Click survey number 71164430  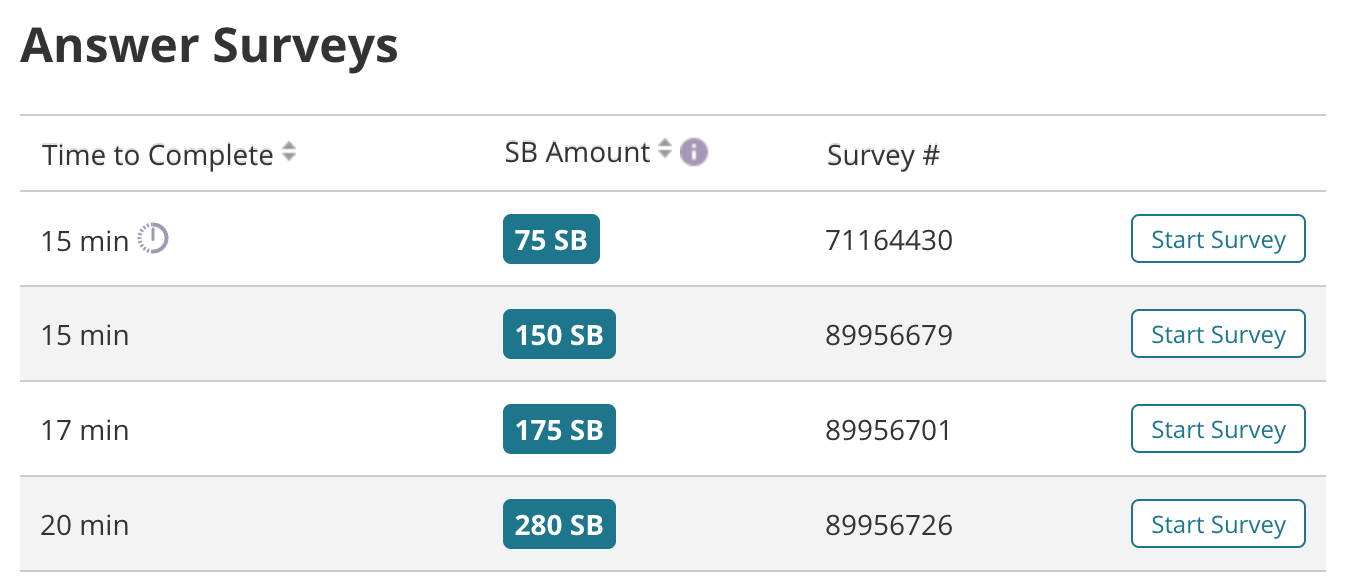(x=889, y=239)
